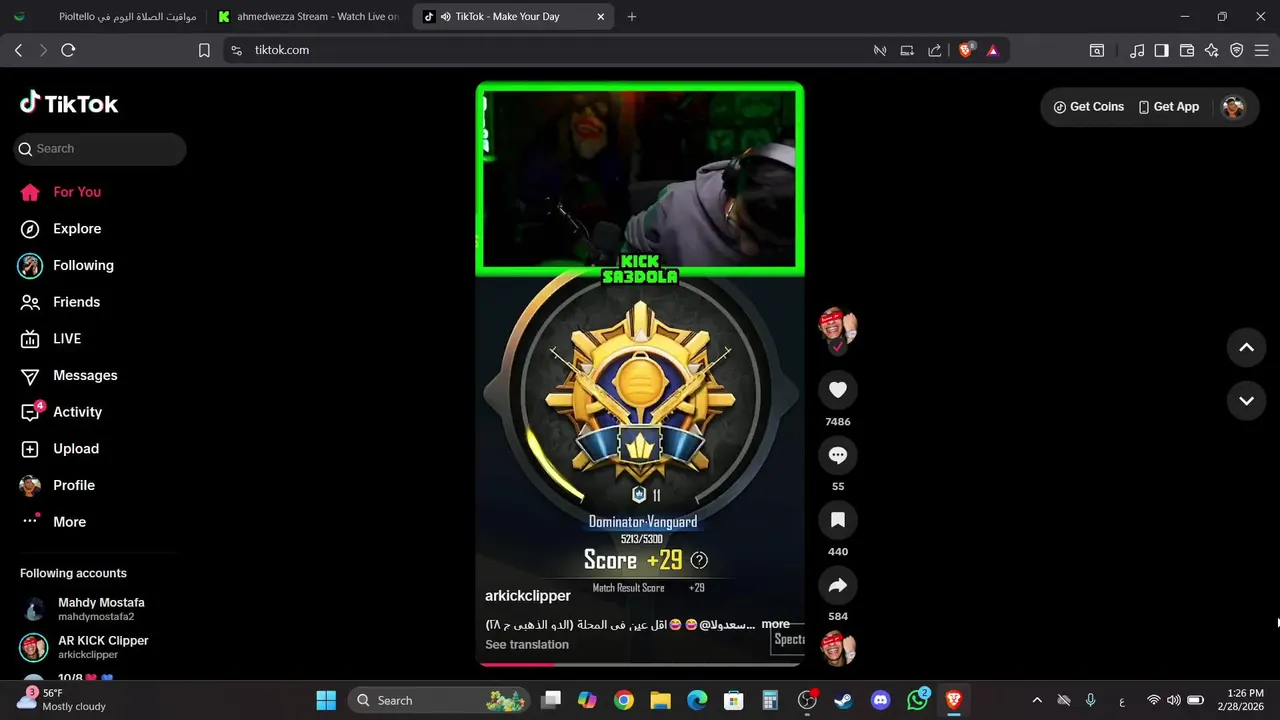The image size is (1280, 720).
Task: Like the video with the heart icon
Action: pos(838,390)
